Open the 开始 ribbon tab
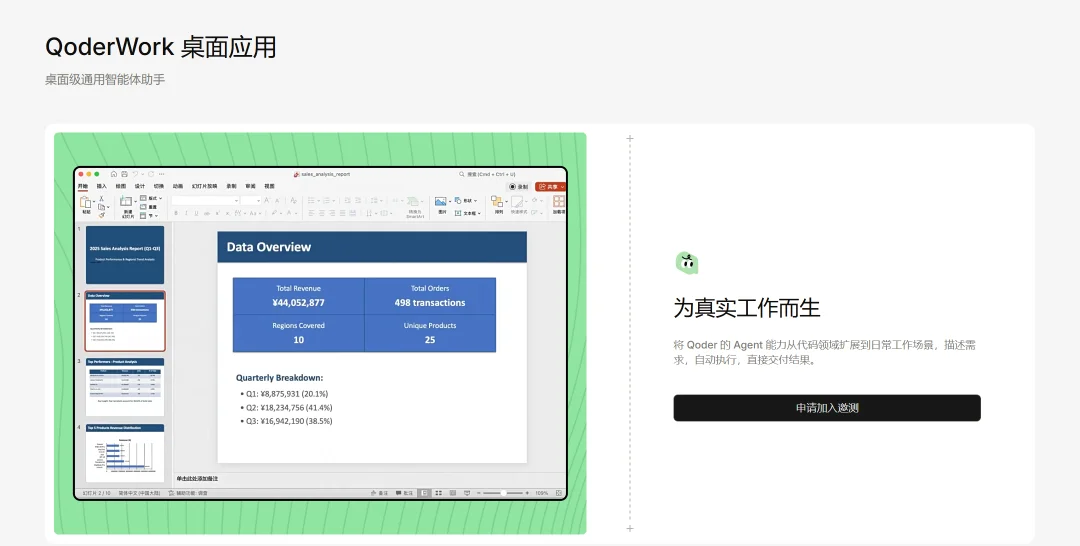Viewport: 1080px width, 546px height. tap(83, 187)
